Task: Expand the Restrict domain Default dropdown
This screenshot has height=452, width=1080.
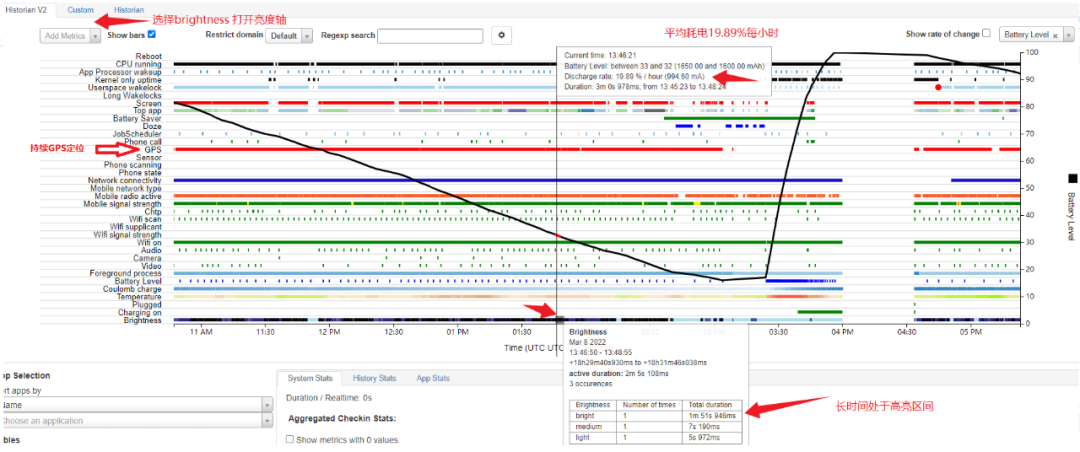Action: point(289,36)
